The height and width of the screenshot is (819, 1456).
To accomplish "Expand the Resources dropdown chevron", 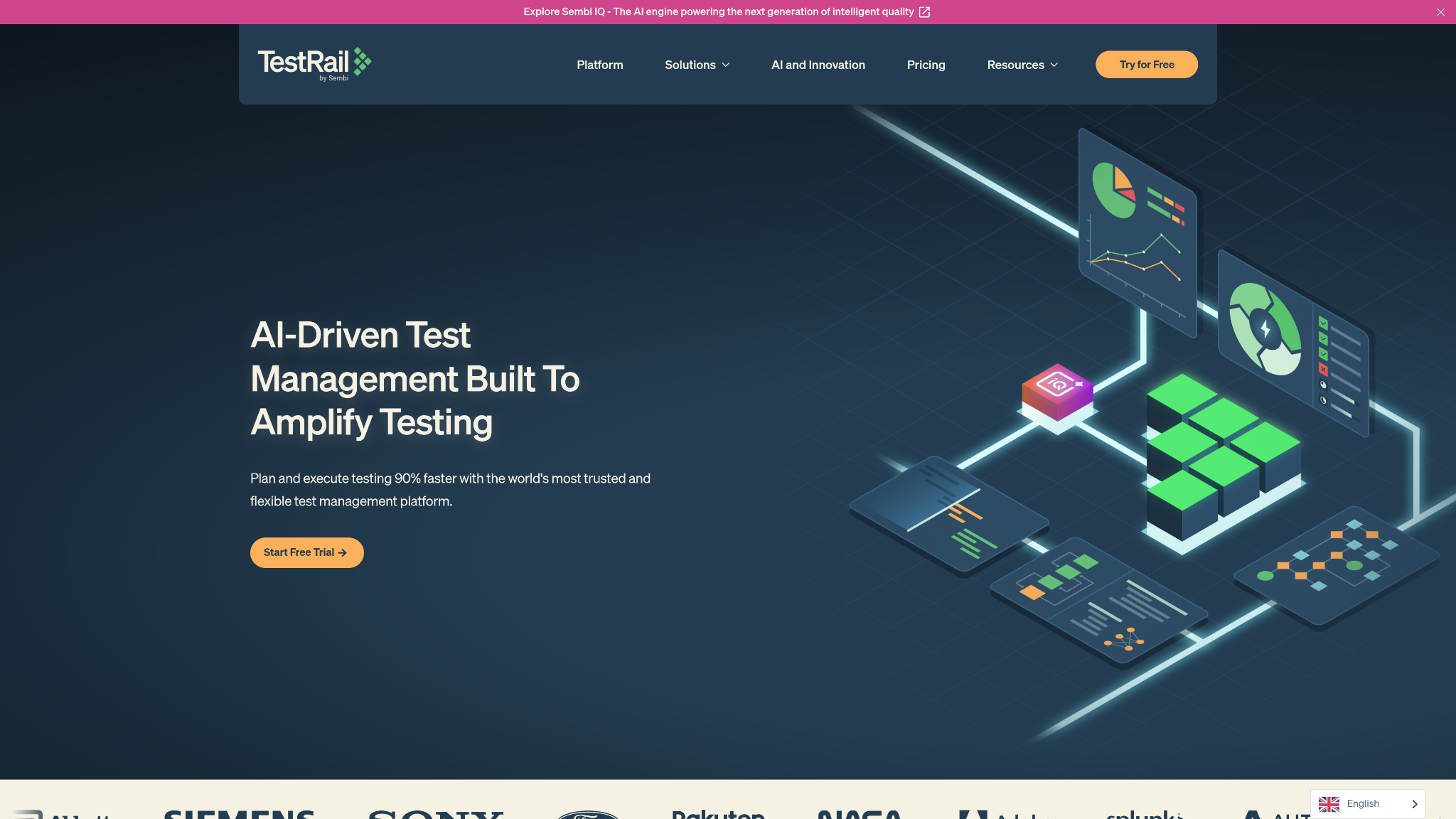I will pos(1054,65).
